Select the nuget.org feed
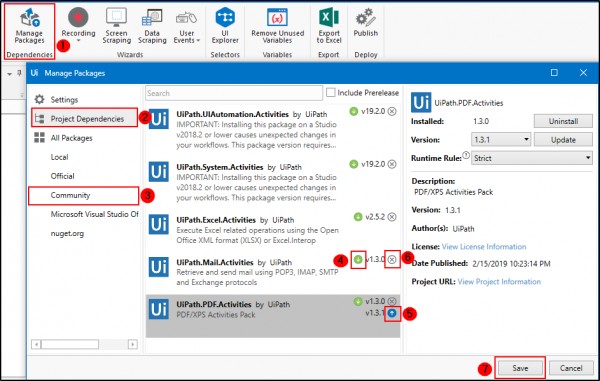Screen dimensions: 600x381 point(67,233)
